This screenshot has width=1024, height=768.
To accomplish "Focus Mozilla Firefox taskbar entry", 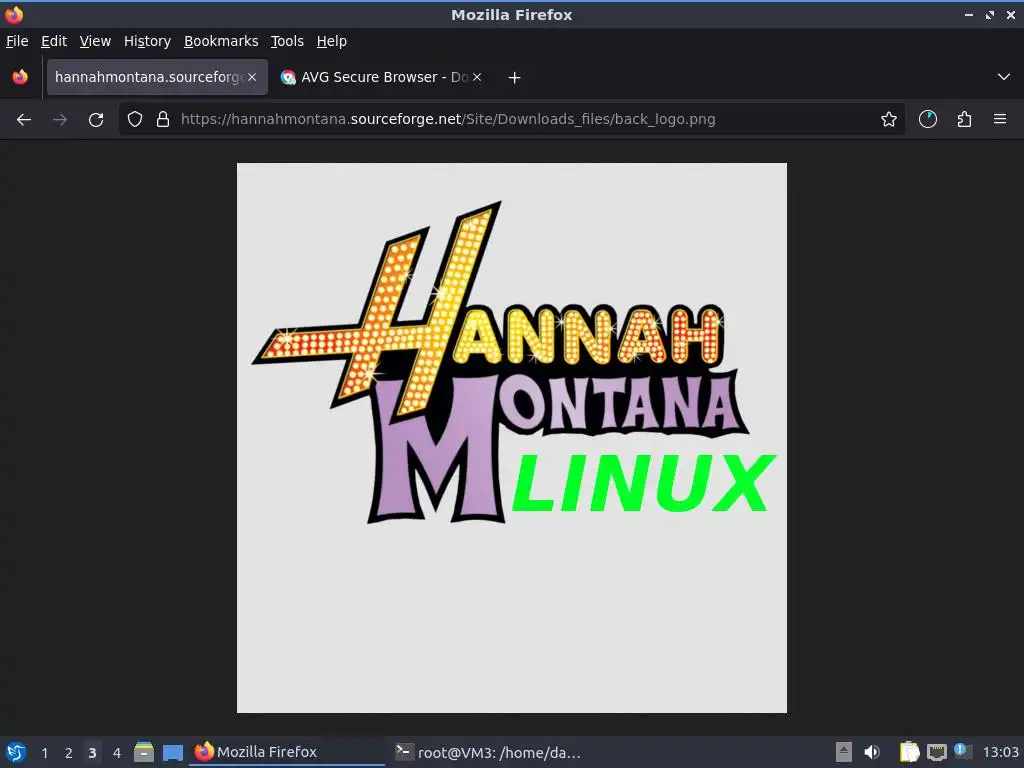I will (x=287, y=752).
